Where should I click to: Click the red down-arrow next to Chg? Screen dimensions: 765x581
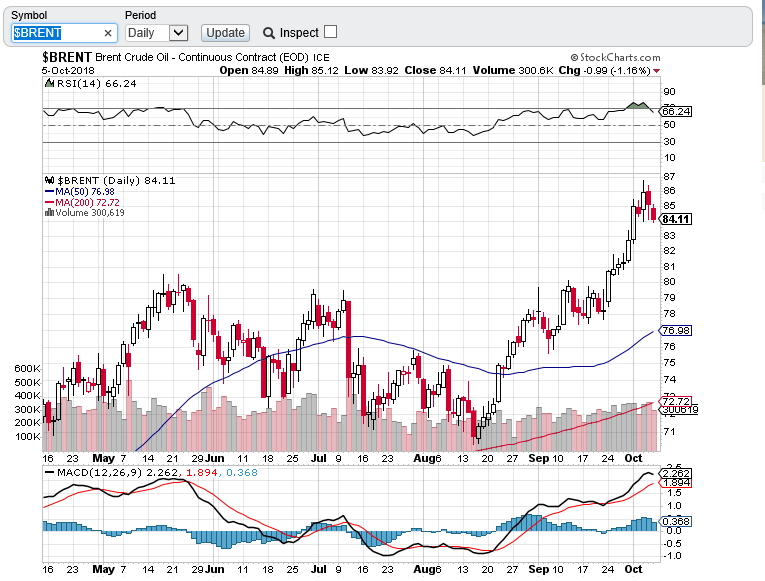pos(656,71)
